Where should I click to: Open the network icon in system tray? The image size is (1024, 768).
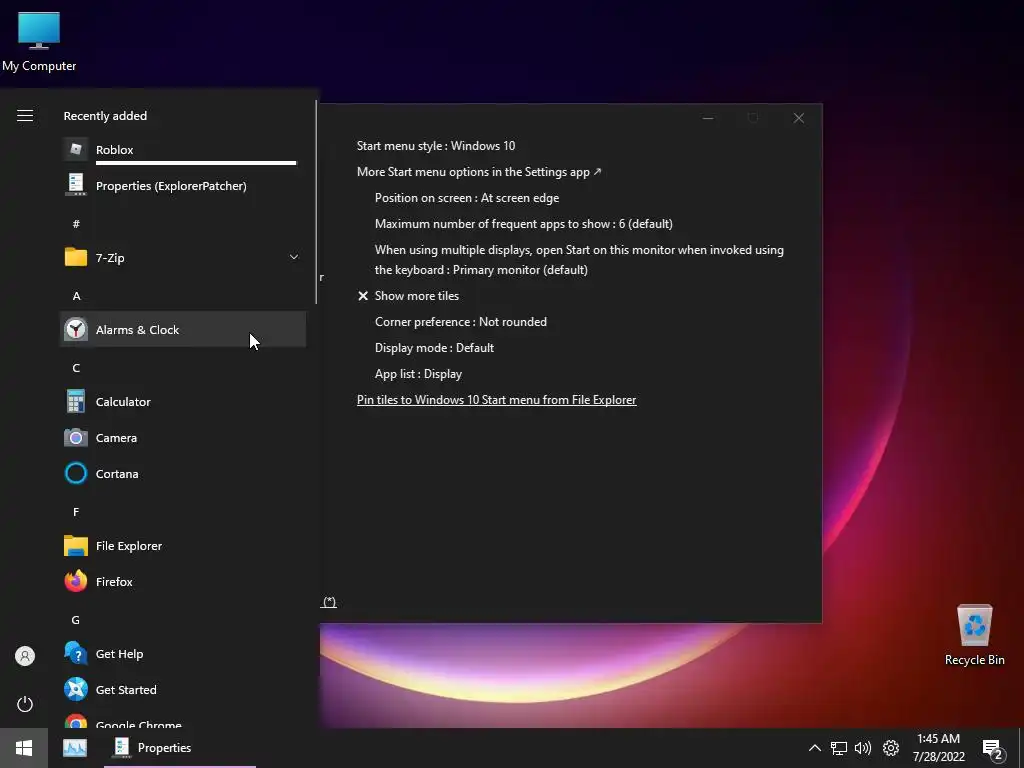[839, 748]
